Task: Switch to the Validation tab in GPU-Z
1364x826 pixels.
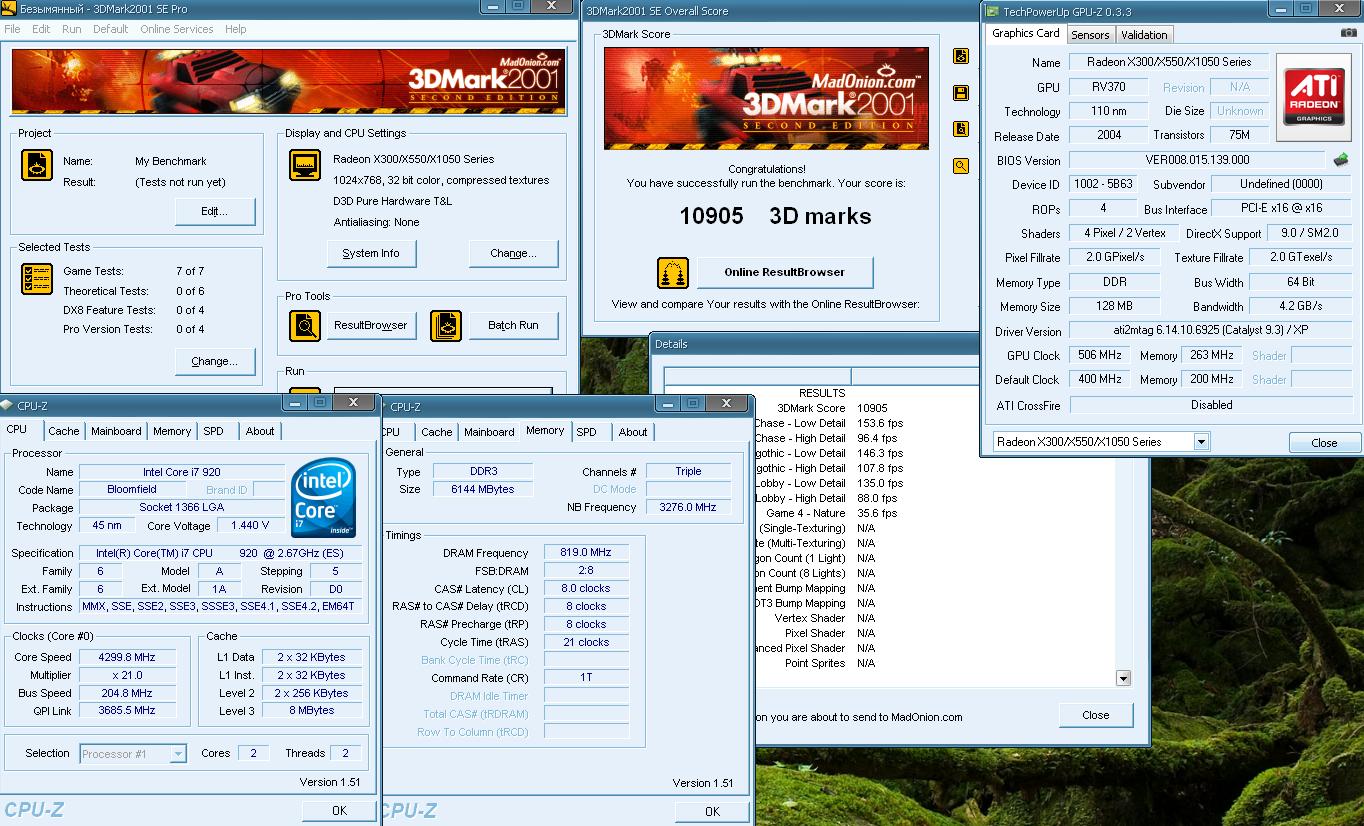Action: click(1144, 35)
